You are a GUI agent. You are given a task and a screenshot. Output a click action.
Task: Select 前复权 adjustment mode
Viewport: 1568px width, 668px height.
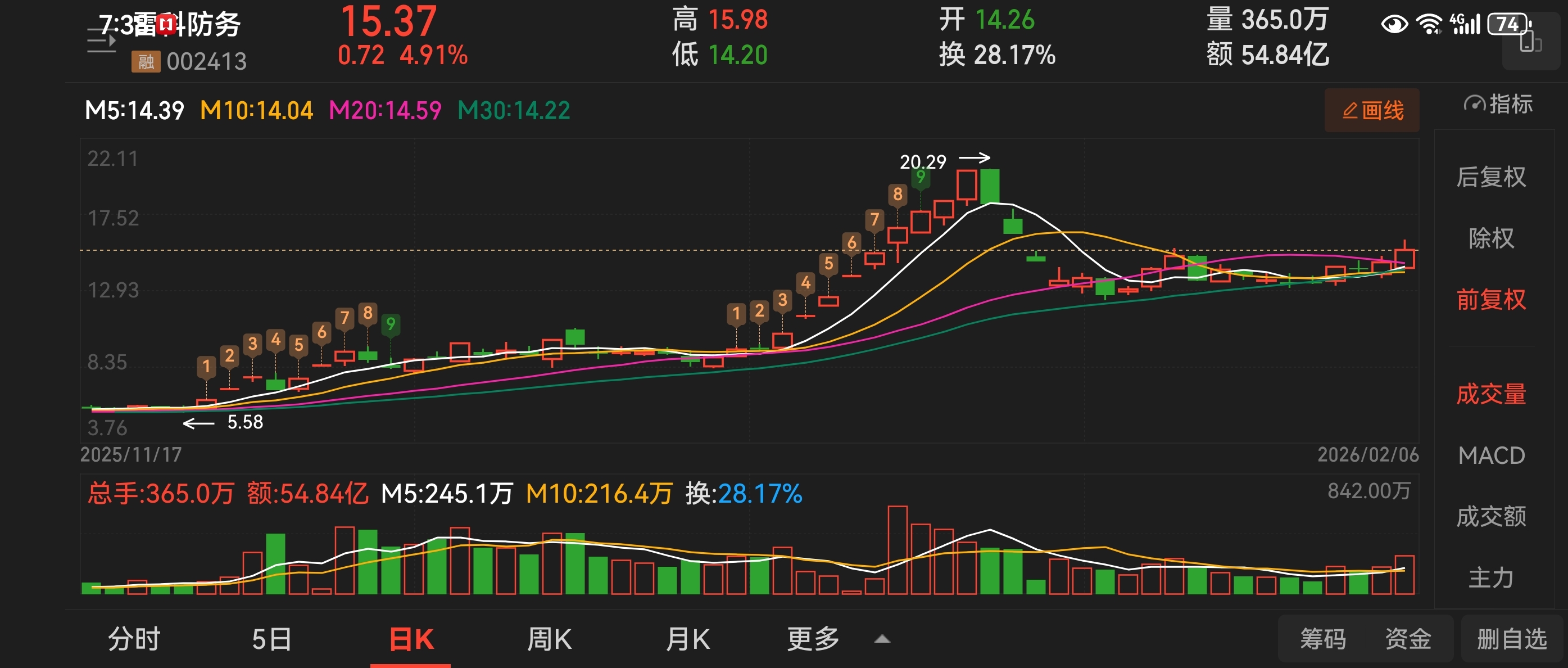1490,300
